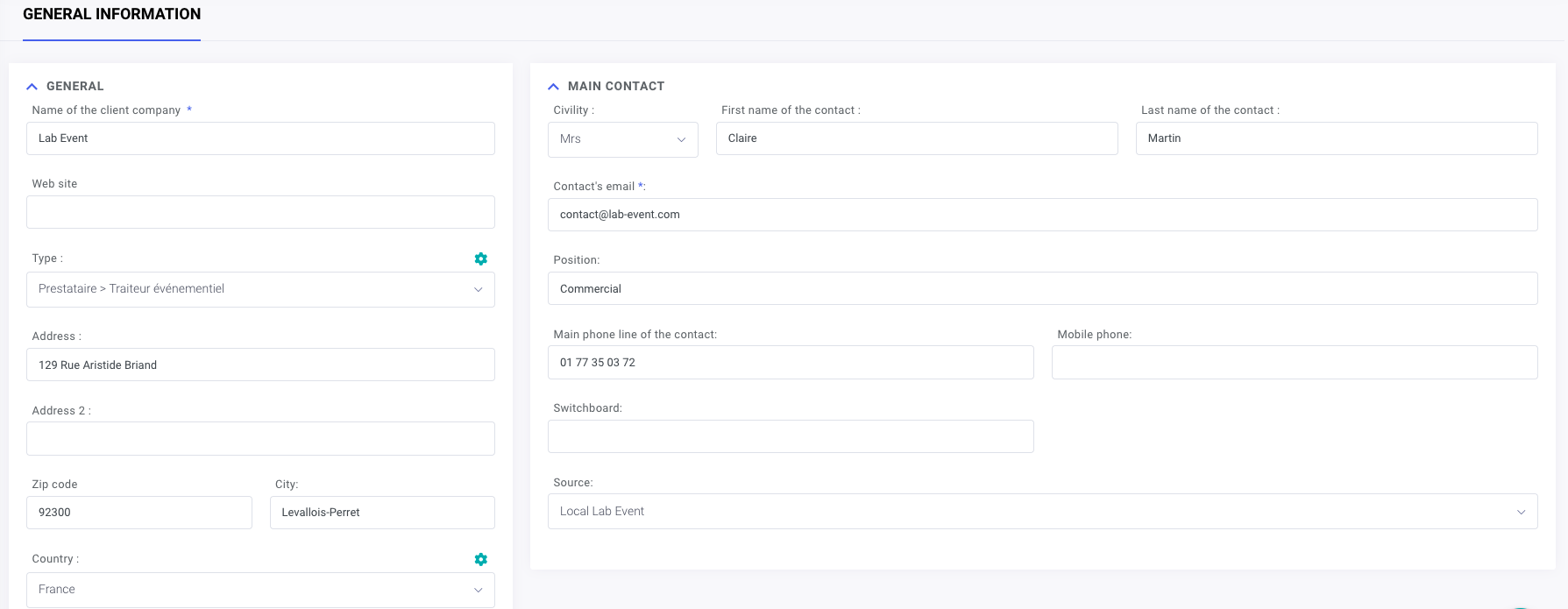Click the MAIN CONTACT heading text

[x=616, y=86]
